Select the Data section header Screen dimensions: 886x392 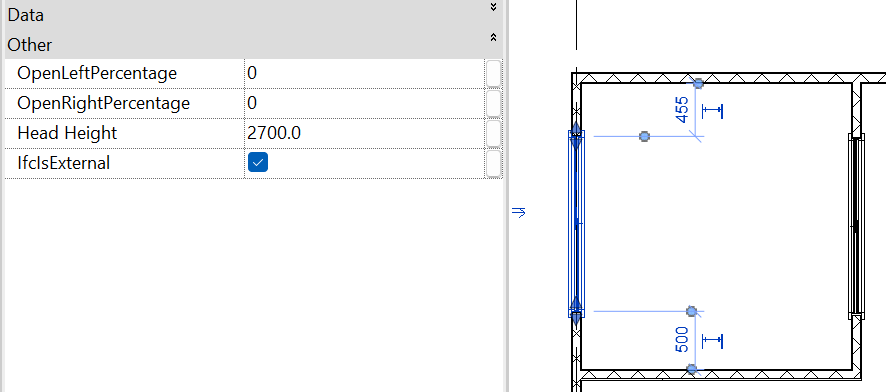click(254, 15)
